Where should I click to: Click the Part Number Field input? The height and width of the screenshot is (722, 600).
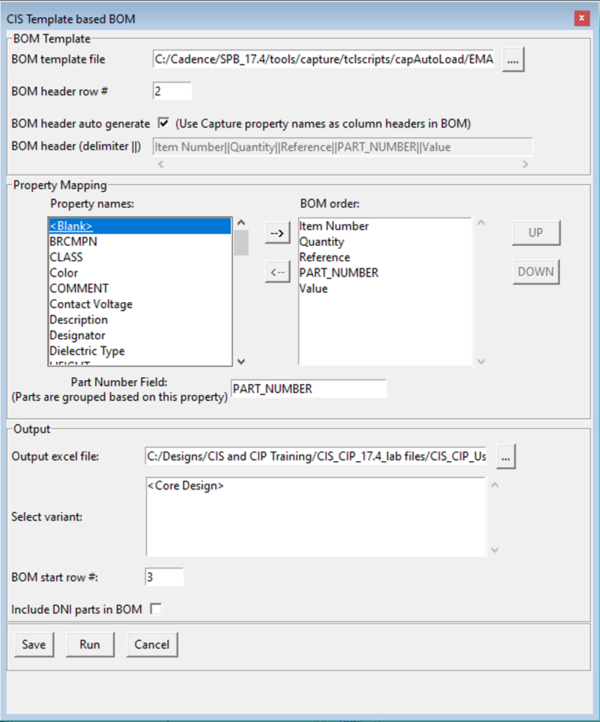[x=308, y=389]
